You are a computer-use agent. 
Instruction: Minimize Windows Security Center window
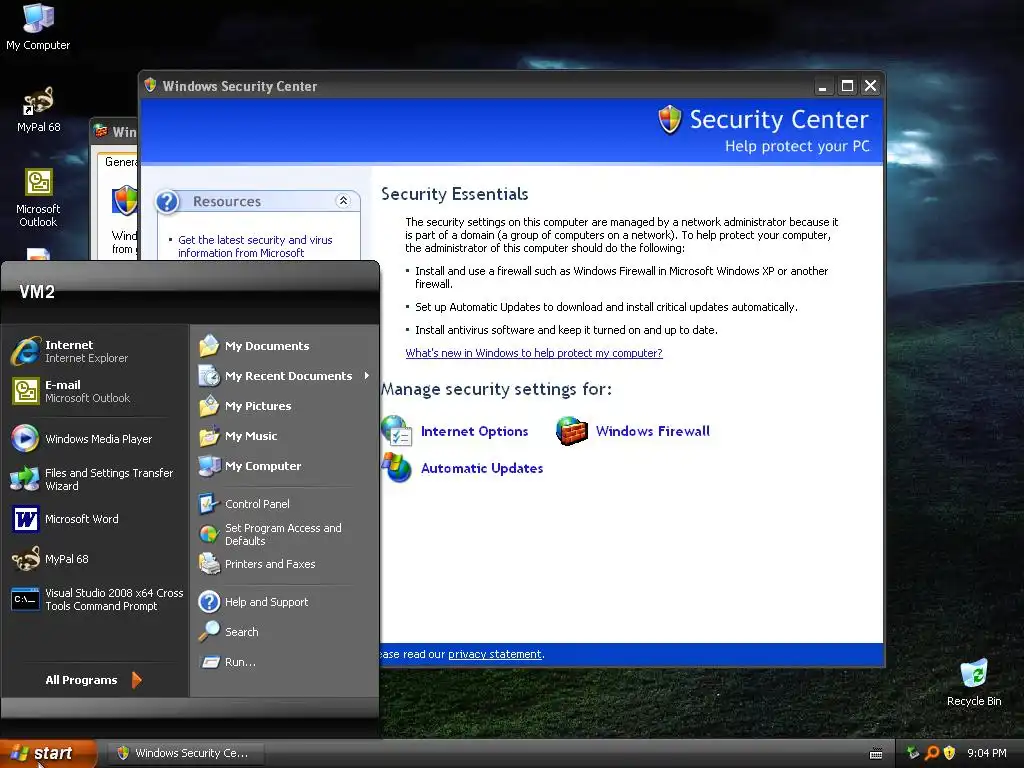click(x=823, y=86)
